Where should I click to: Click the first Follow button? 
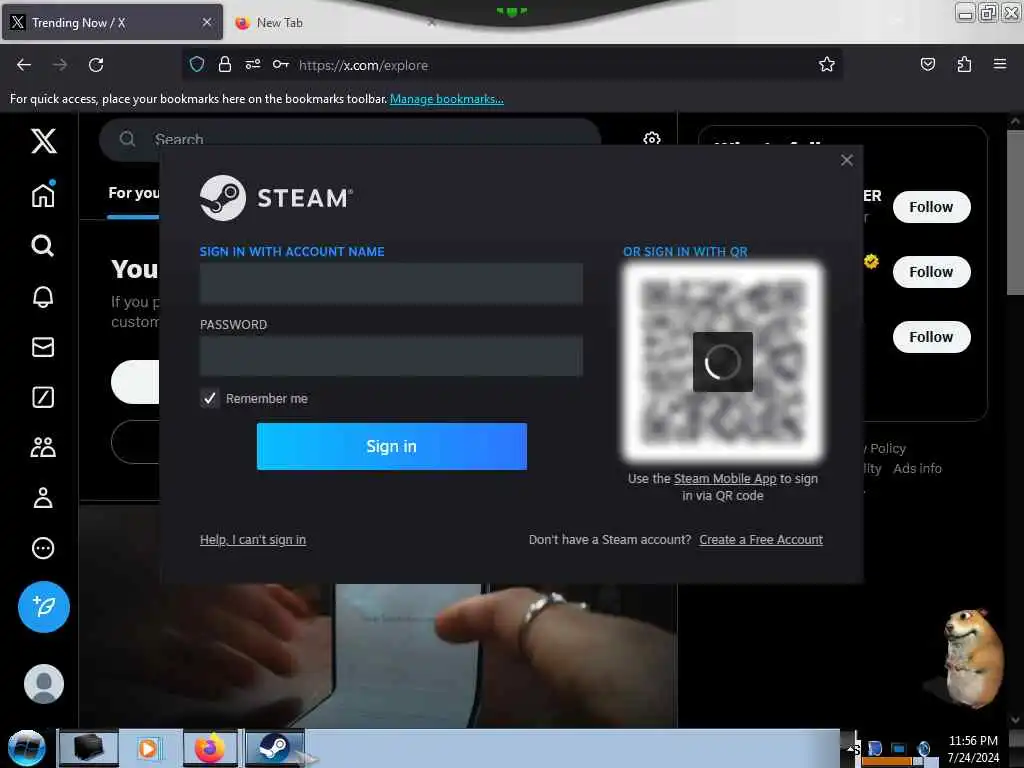click(x=931, y=207)
